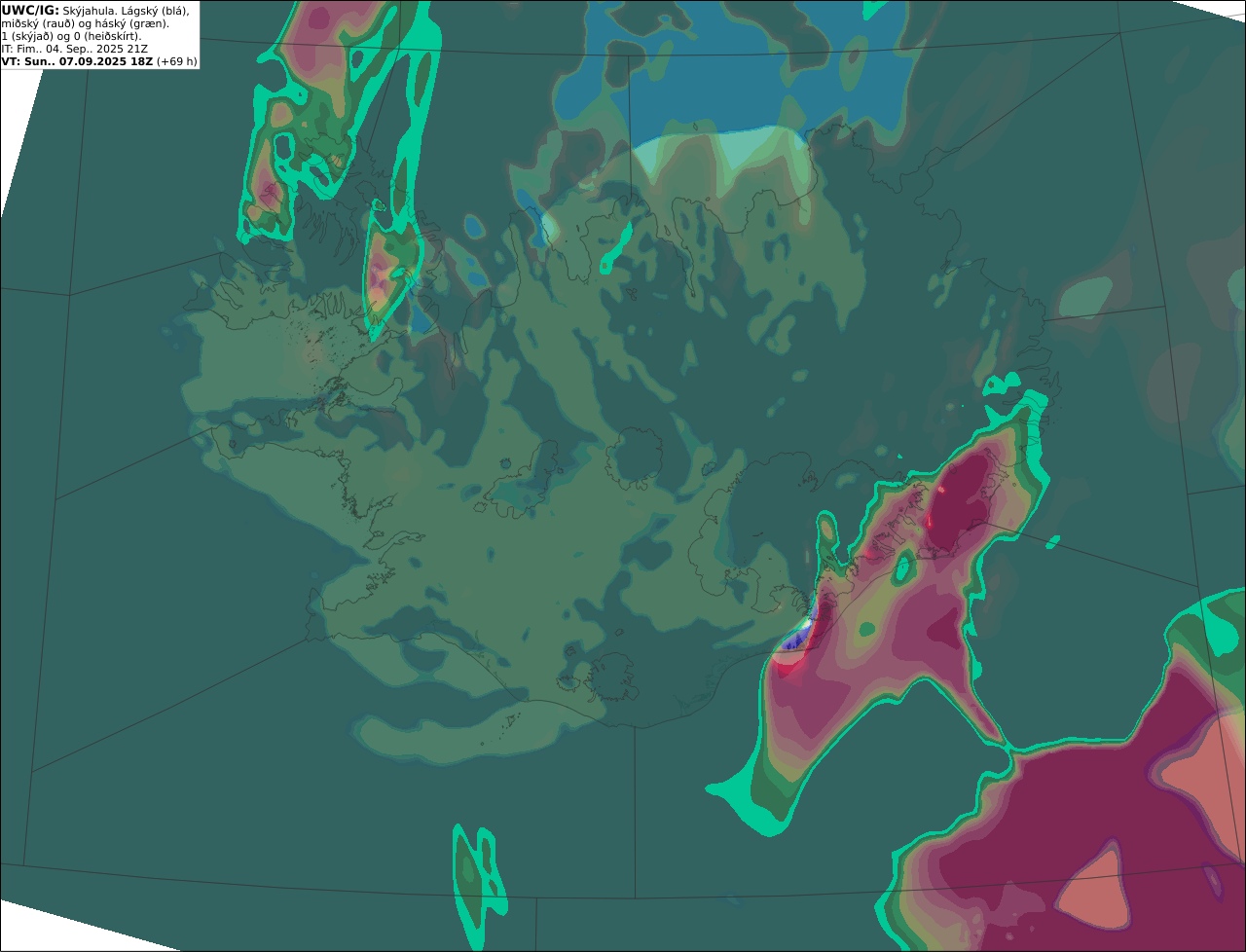Viewport: 1246px width, 952px height.
Task: Click the '(+69 h)' forecast offset text
Action: (177, 61)
